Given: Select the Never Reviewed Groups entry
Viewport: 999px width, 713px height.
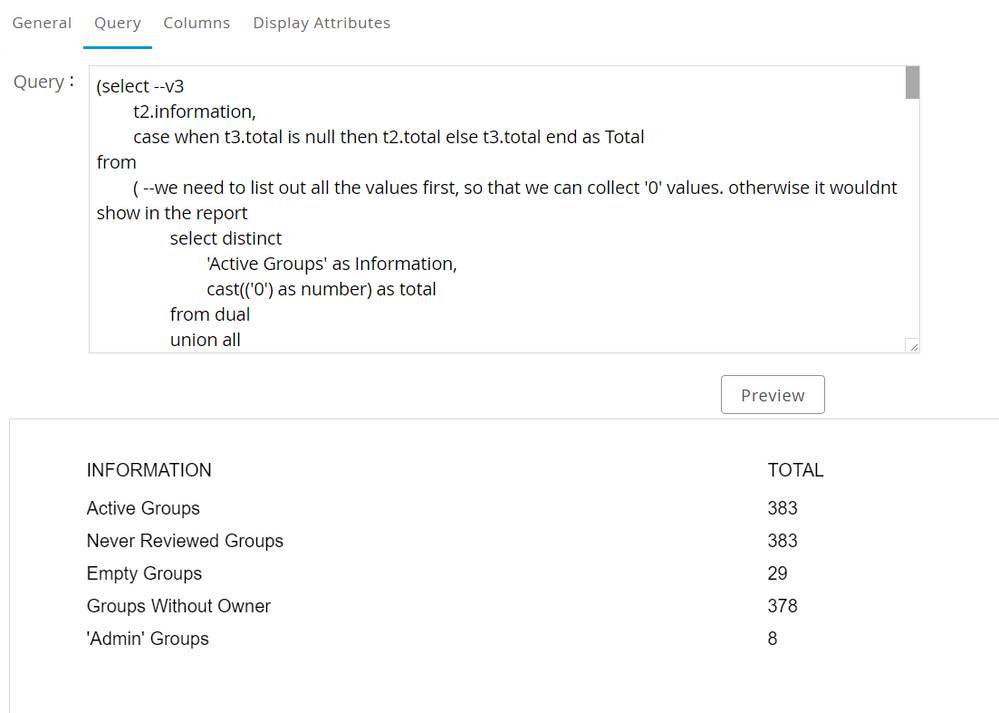Looking at the screenshot, I should tap(185, 541).
